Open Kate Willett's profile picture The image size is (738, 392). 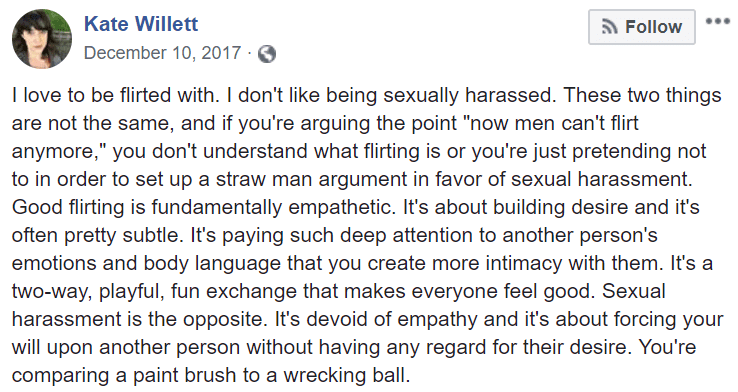42,39
